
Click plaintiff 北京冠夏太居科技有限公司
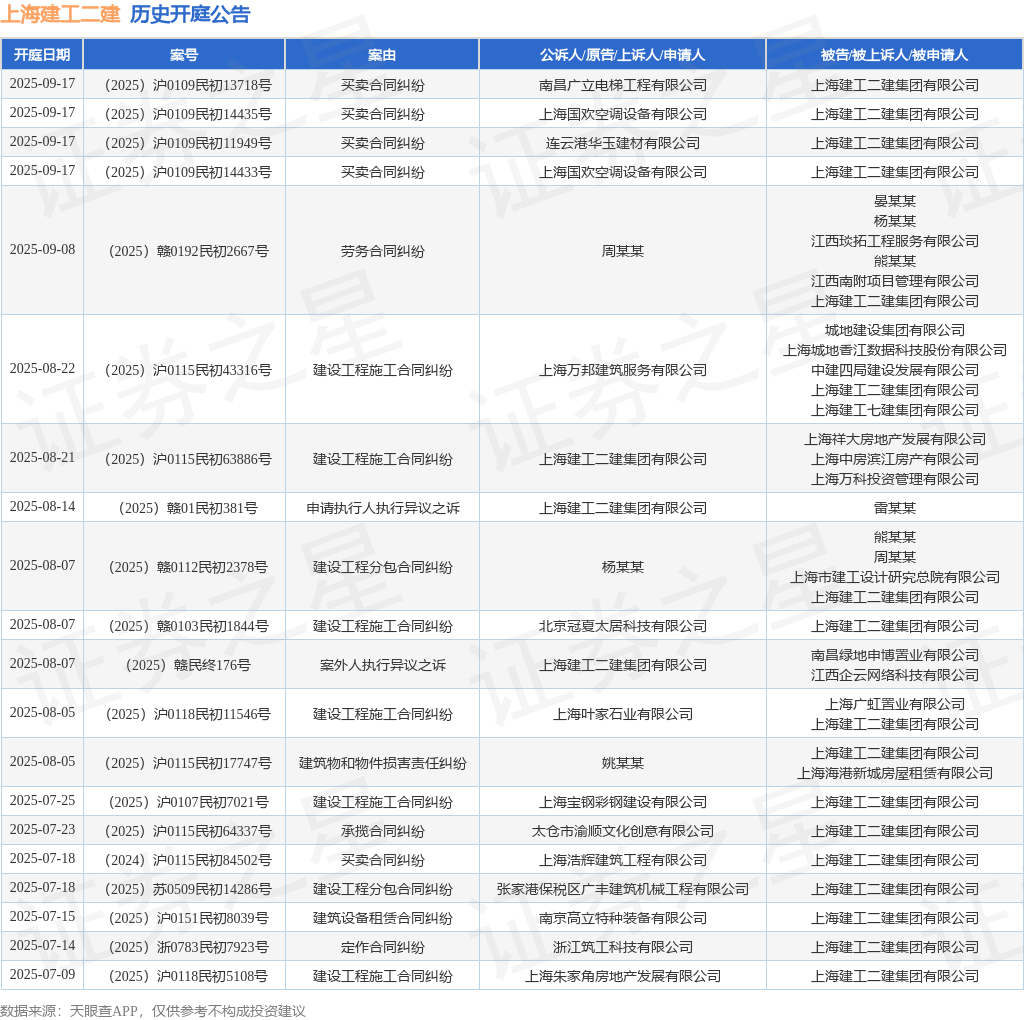(622, 626)
